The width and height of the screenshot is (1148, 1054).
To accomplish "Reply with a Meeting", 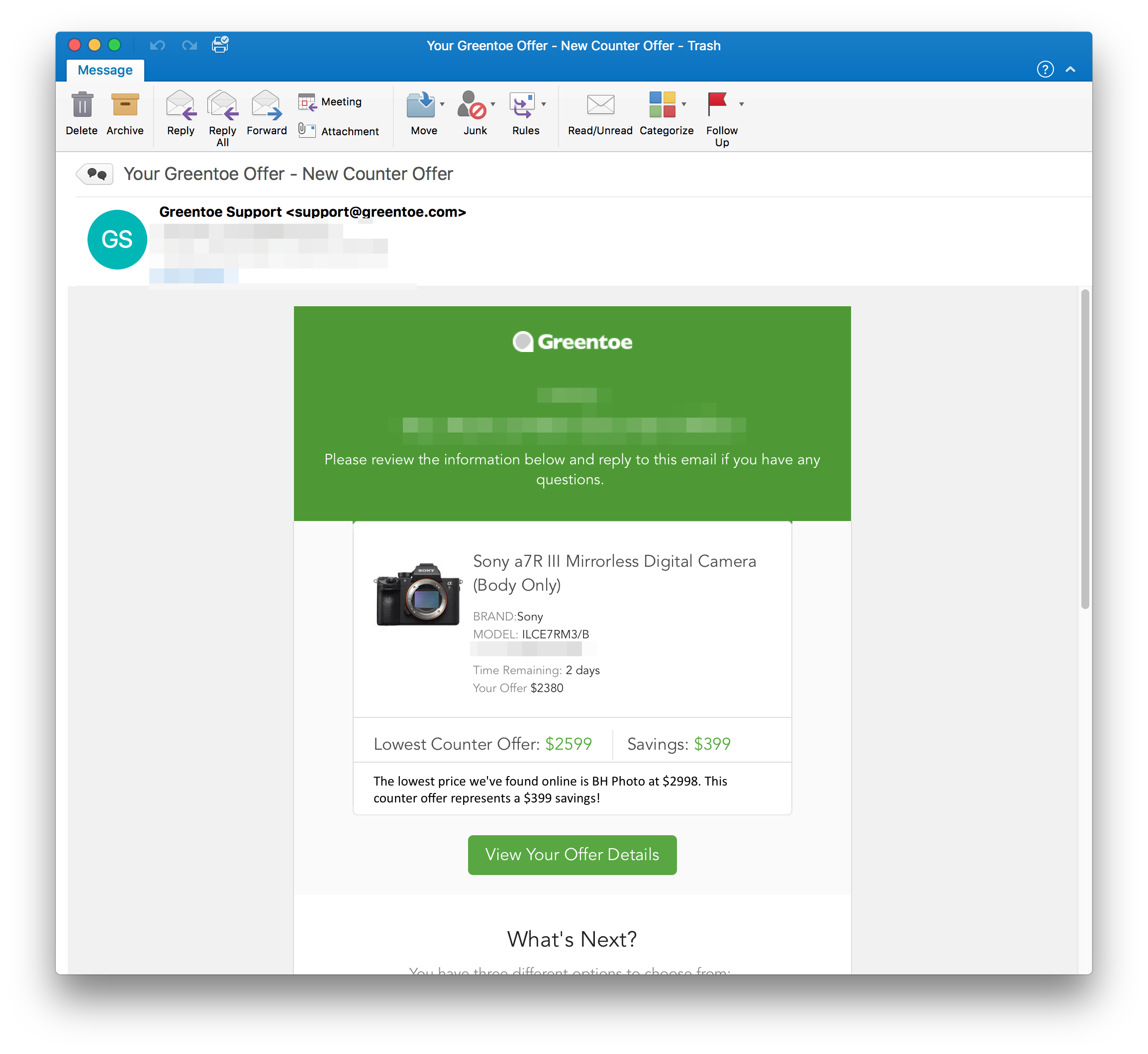I will coord(330,101).
